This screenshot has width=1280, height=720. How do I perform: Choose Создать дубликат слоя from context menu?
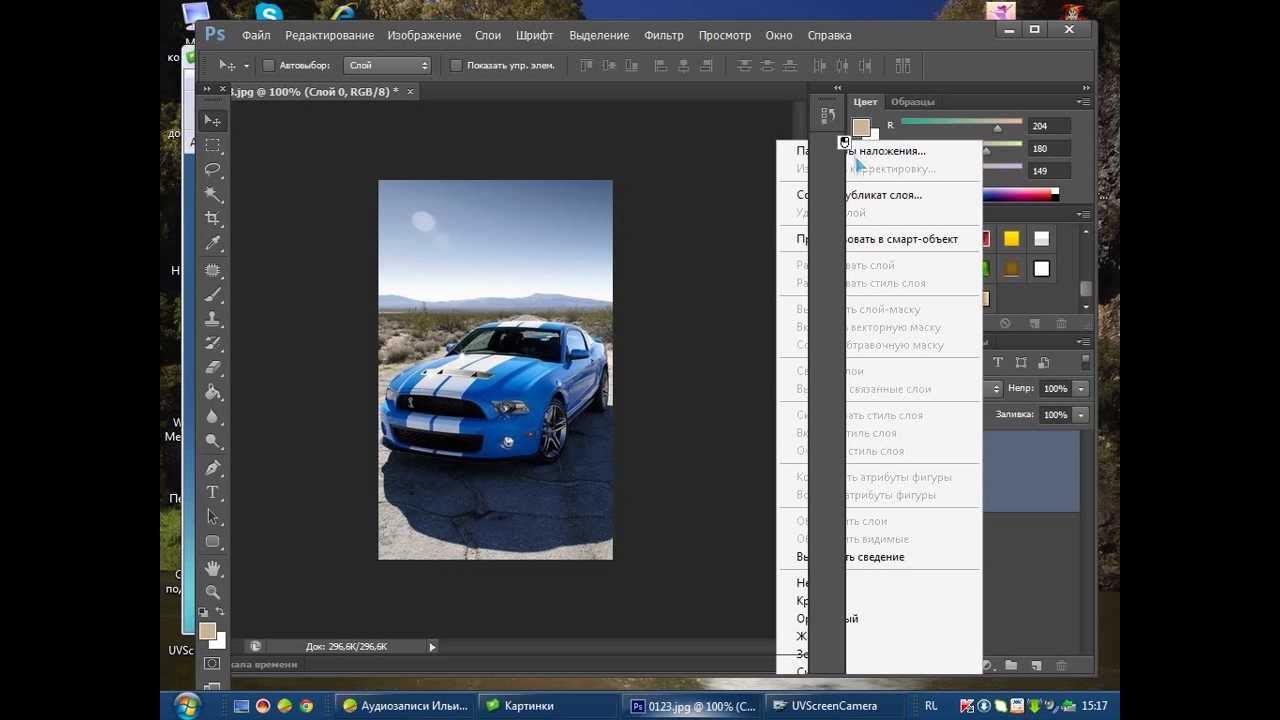point(880,195)
